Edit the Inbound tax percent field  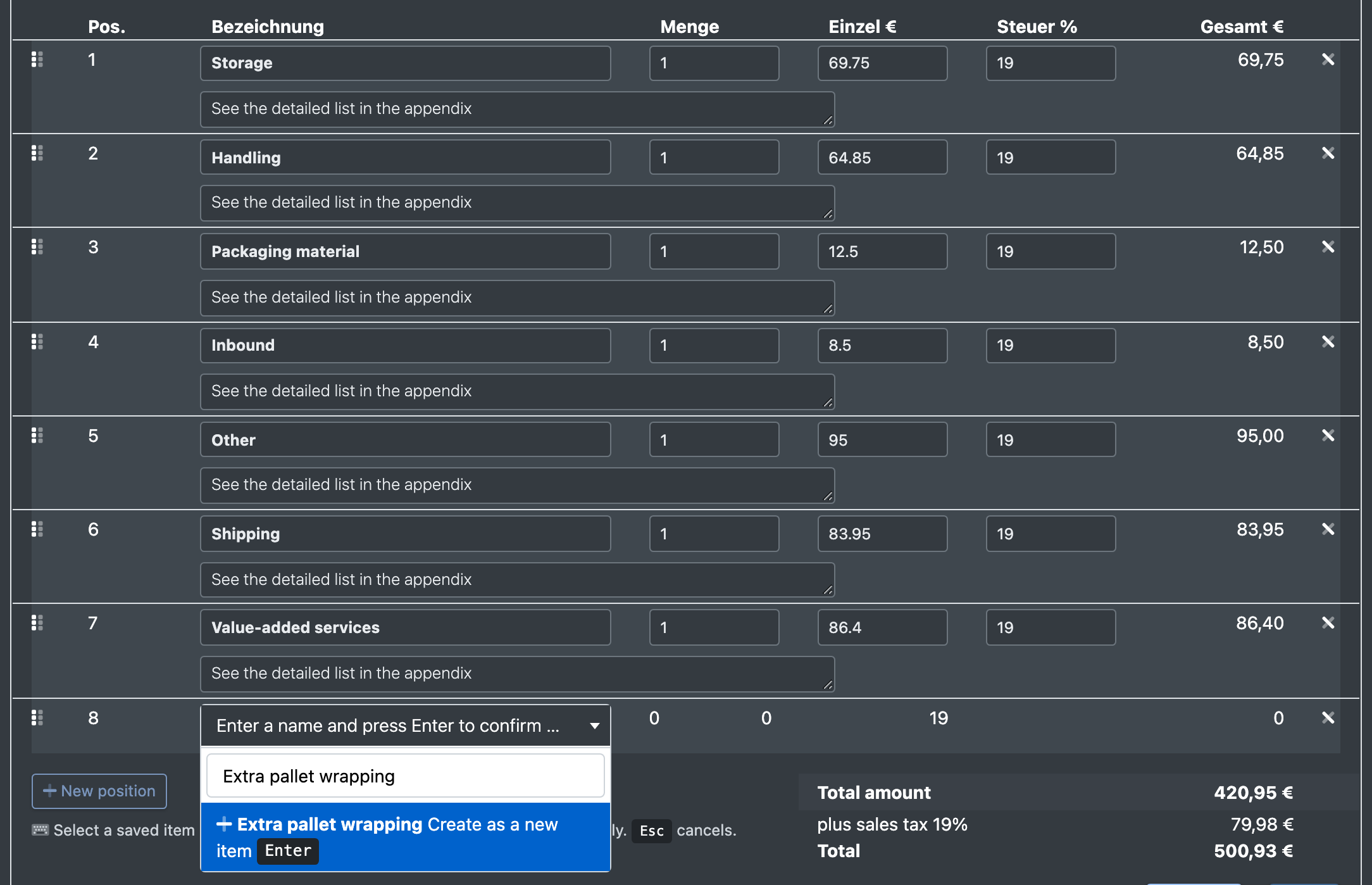pyautogui.click(x=1051, y=346)
